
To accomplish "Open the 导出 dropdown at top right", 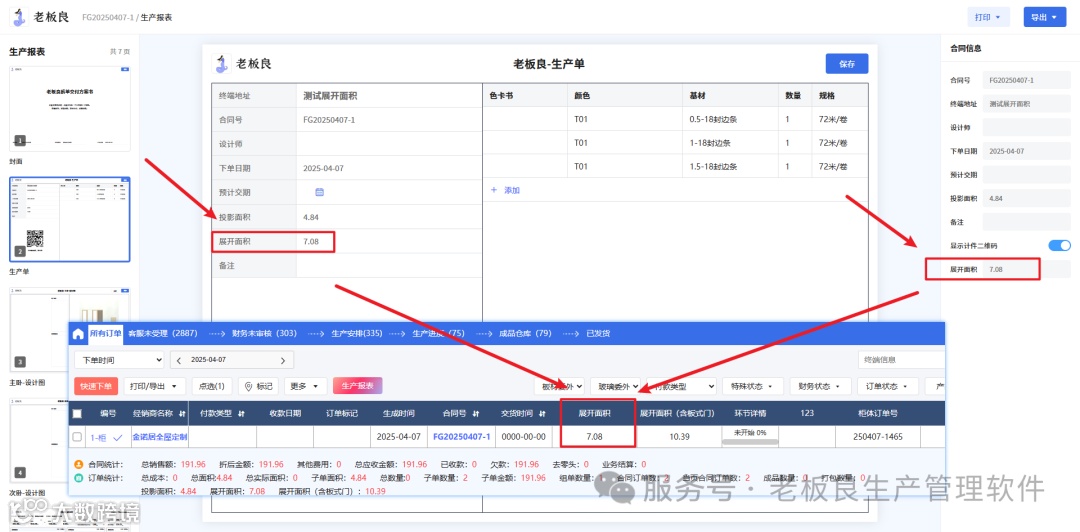I will tap(1044, 17).
